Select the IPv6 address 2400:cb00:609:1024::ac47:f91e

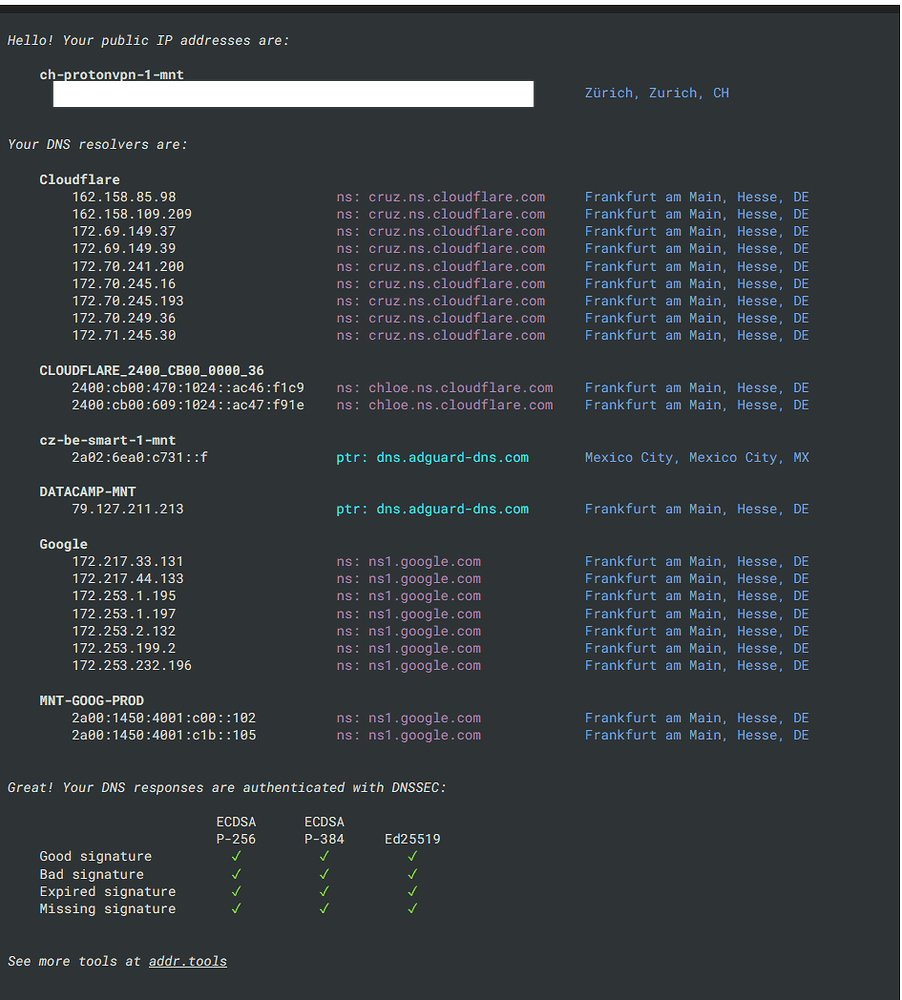188,405
